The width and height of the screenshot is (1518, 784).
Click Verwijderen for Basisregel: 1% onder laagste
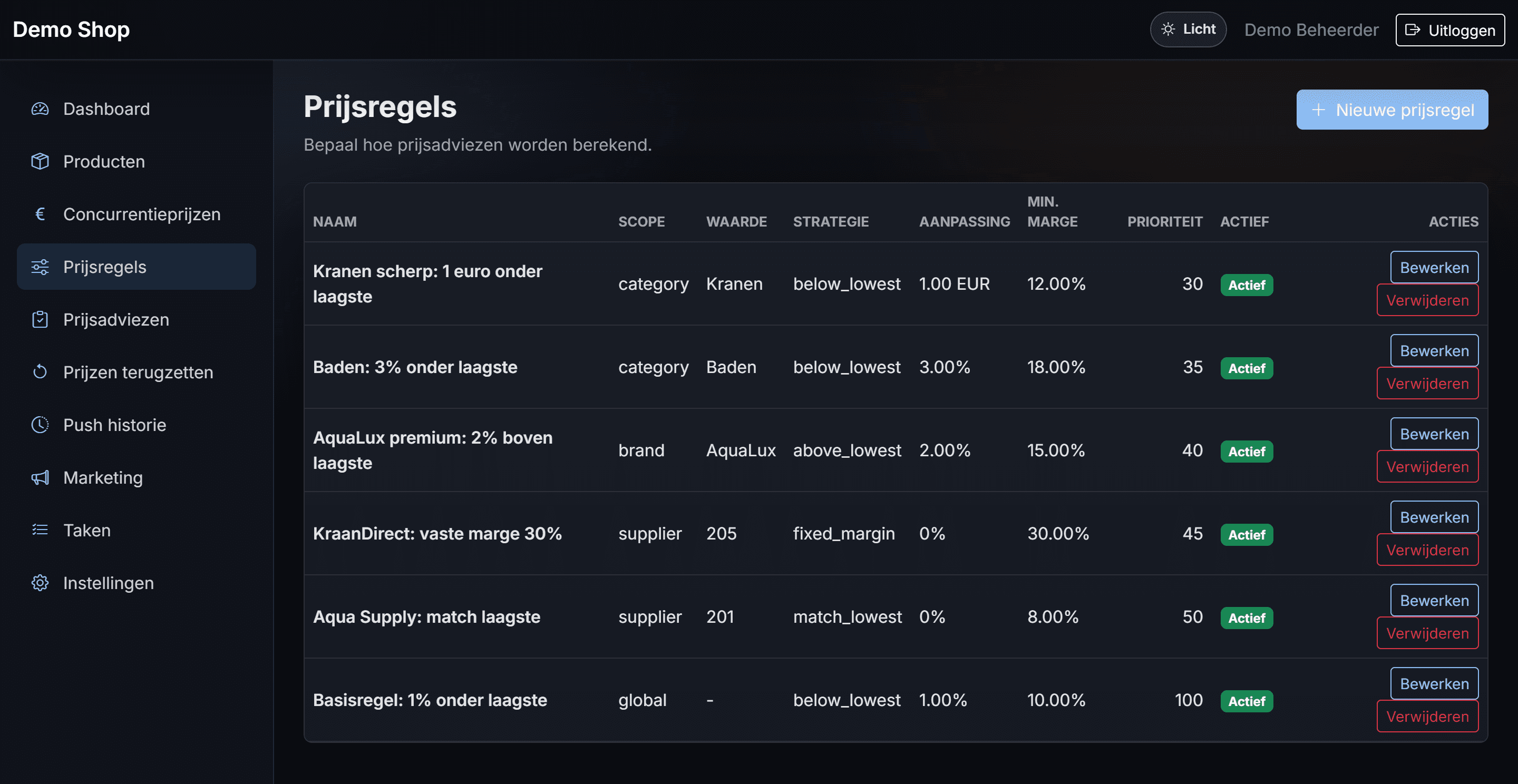(x=1427, y=716)
